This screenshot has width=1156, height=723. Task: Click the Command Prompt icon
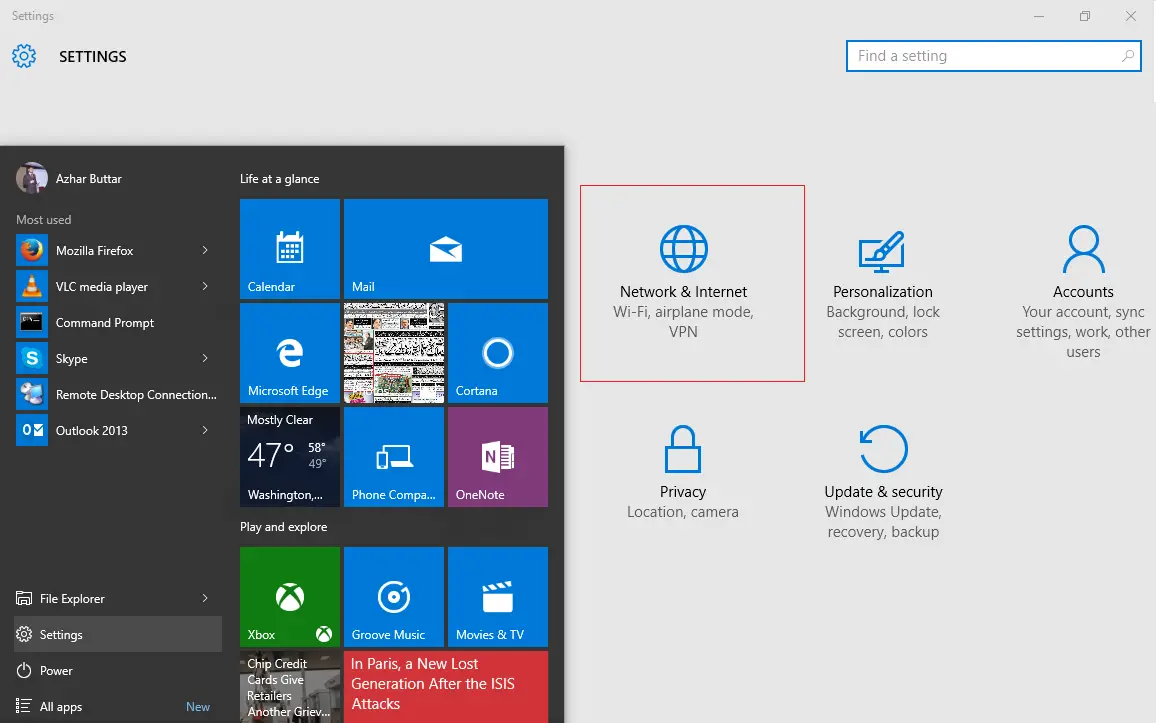(x=32, y=323)
